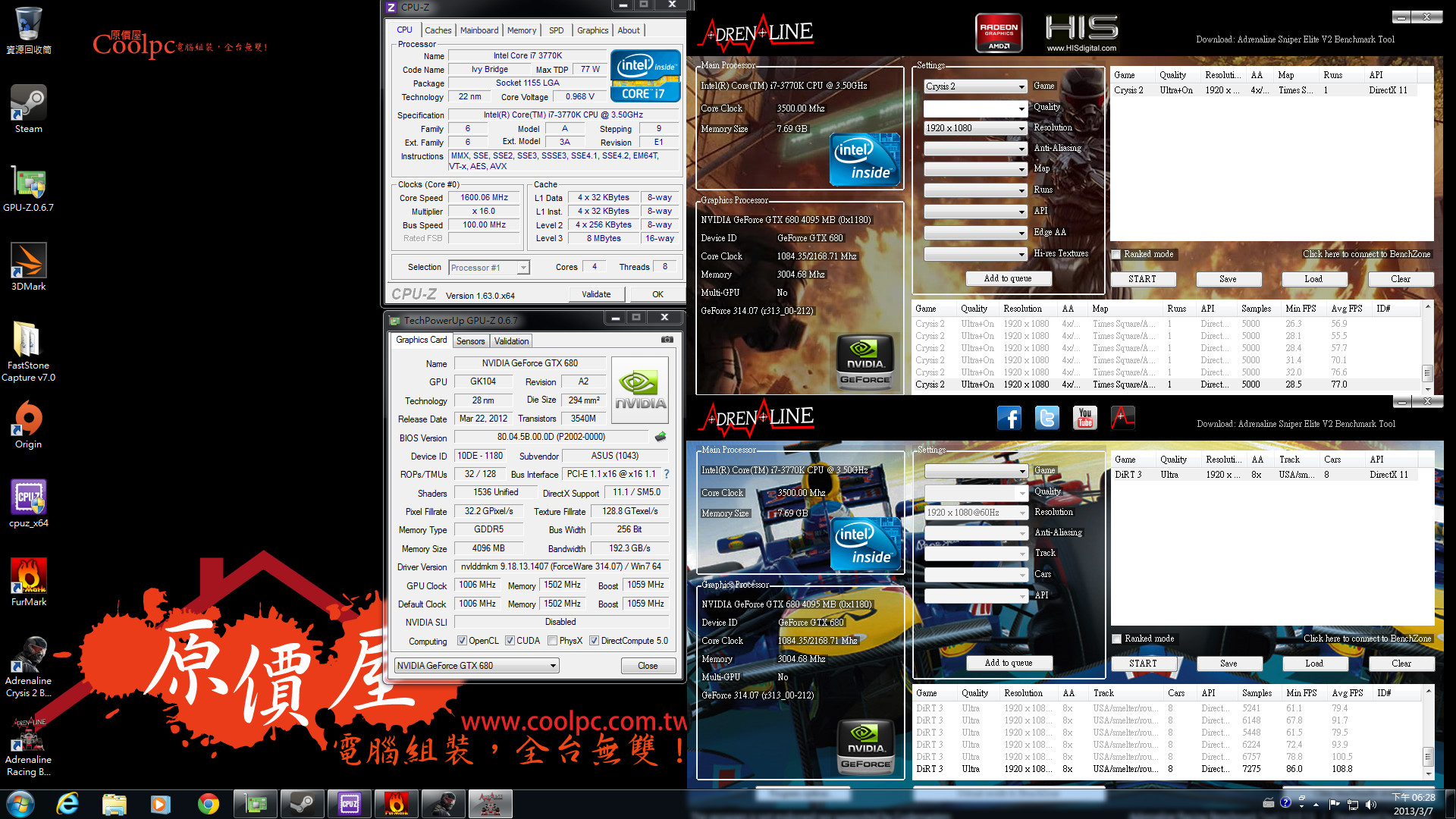Open the About tab in CPU-Z
This screenshot has height=819, width=1456.
pos(629,30)
